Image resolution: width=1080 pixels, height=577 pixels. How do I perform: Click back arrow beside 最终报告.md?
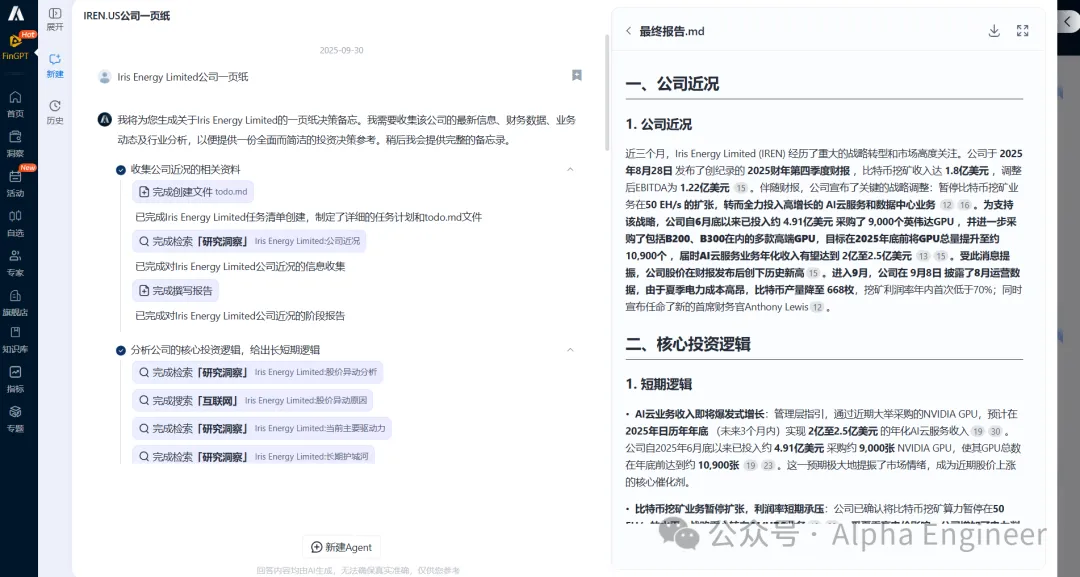tap(628, 31)
